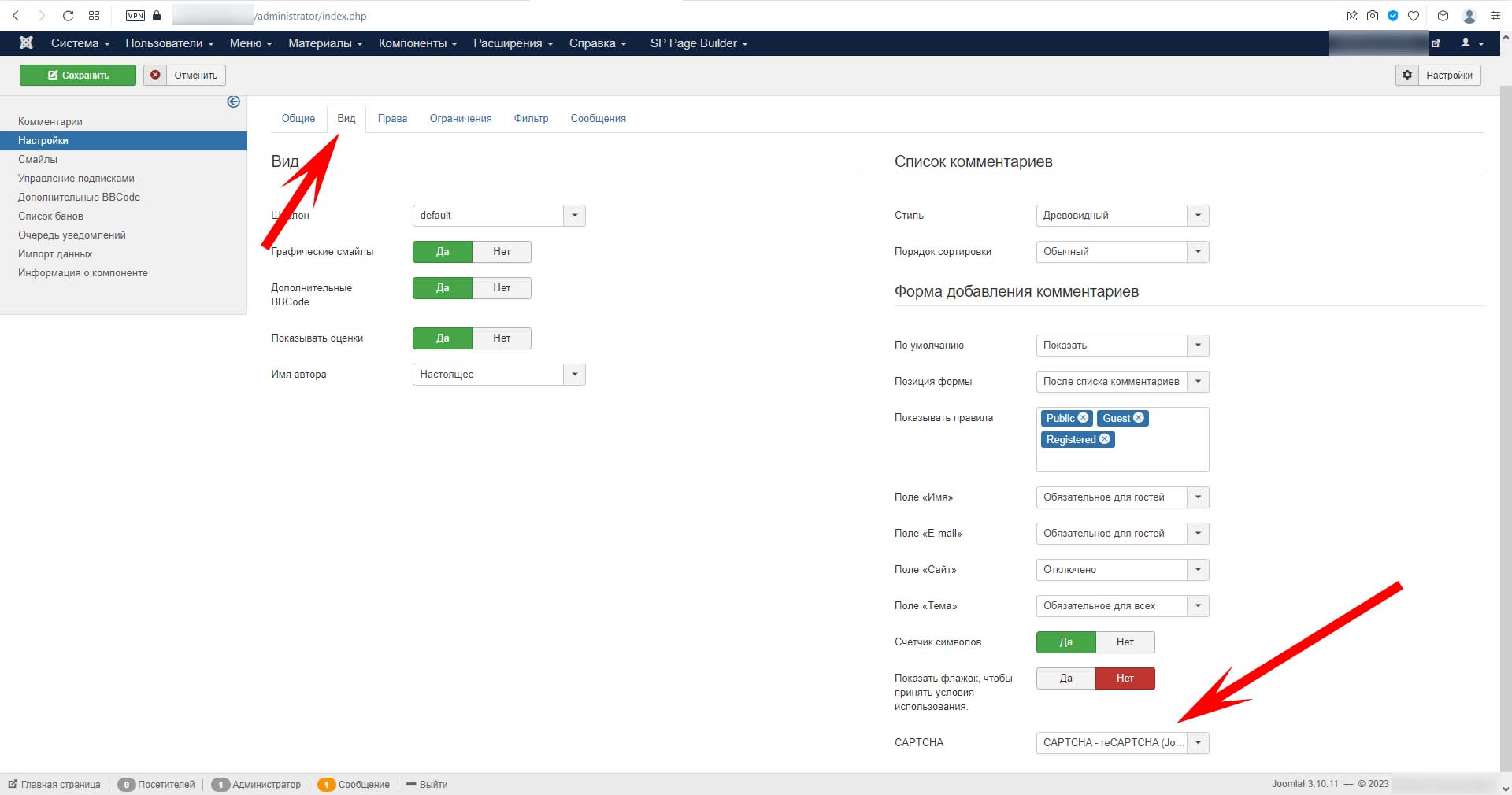Reload the page with the refresh icon
Viewport: 1512px width, 795px height.
coord(68,16)
